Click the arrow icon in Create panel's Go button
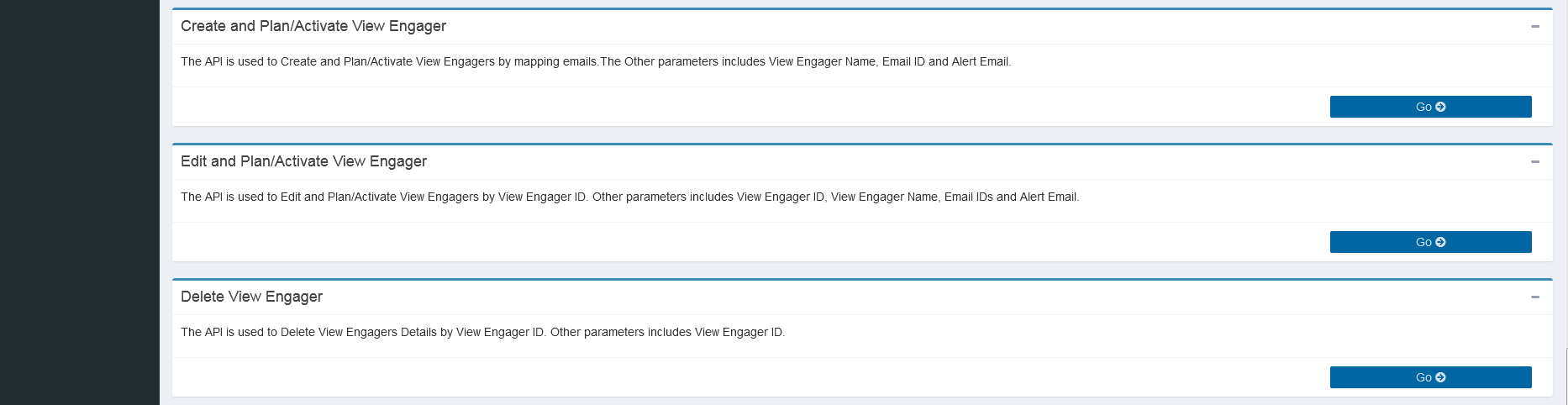This screenshot has width=1568, height=405. pyautogui.click(x=1440, y=107)
